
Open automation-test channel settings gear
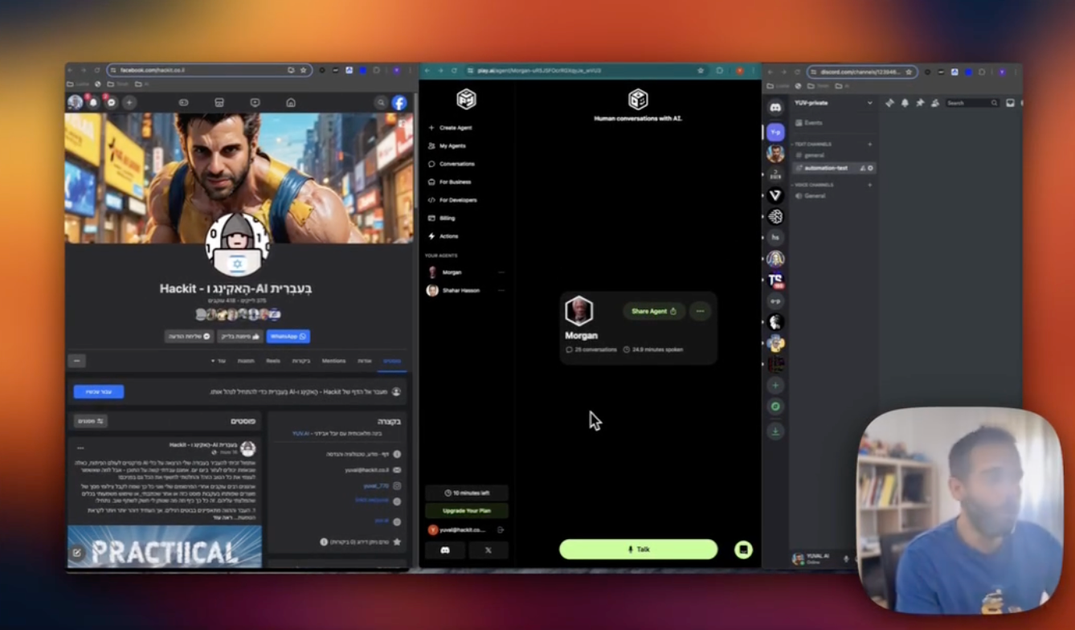point(871,168)
